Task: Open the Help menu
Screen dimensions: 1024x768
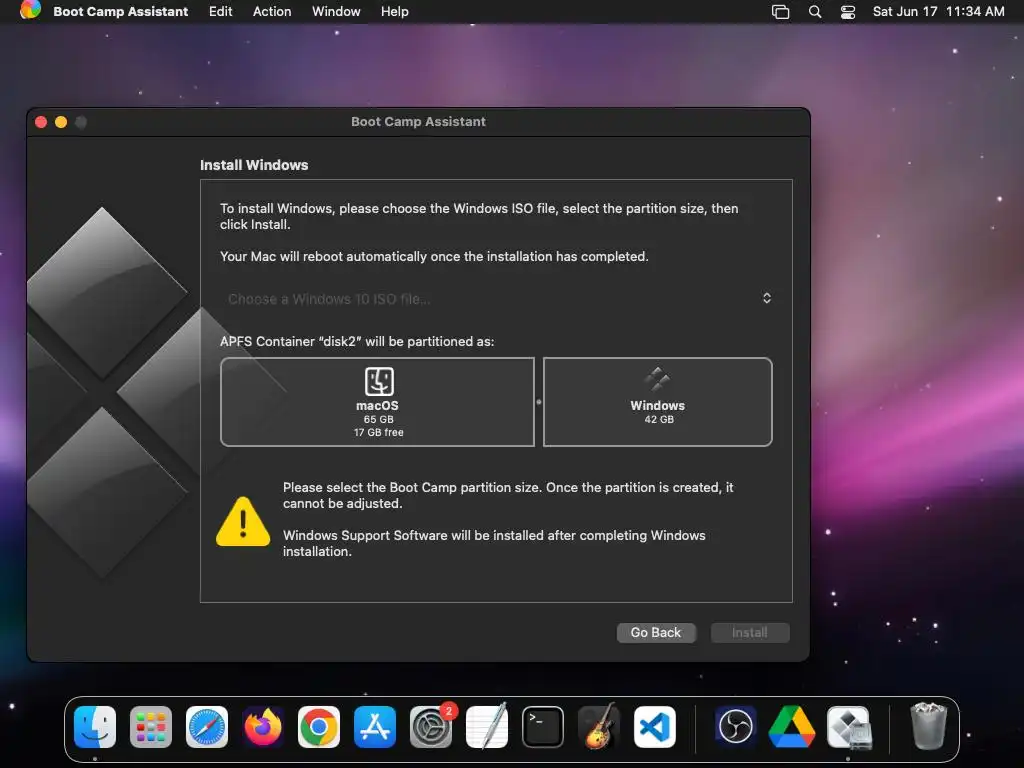Action: coord(394,11)
